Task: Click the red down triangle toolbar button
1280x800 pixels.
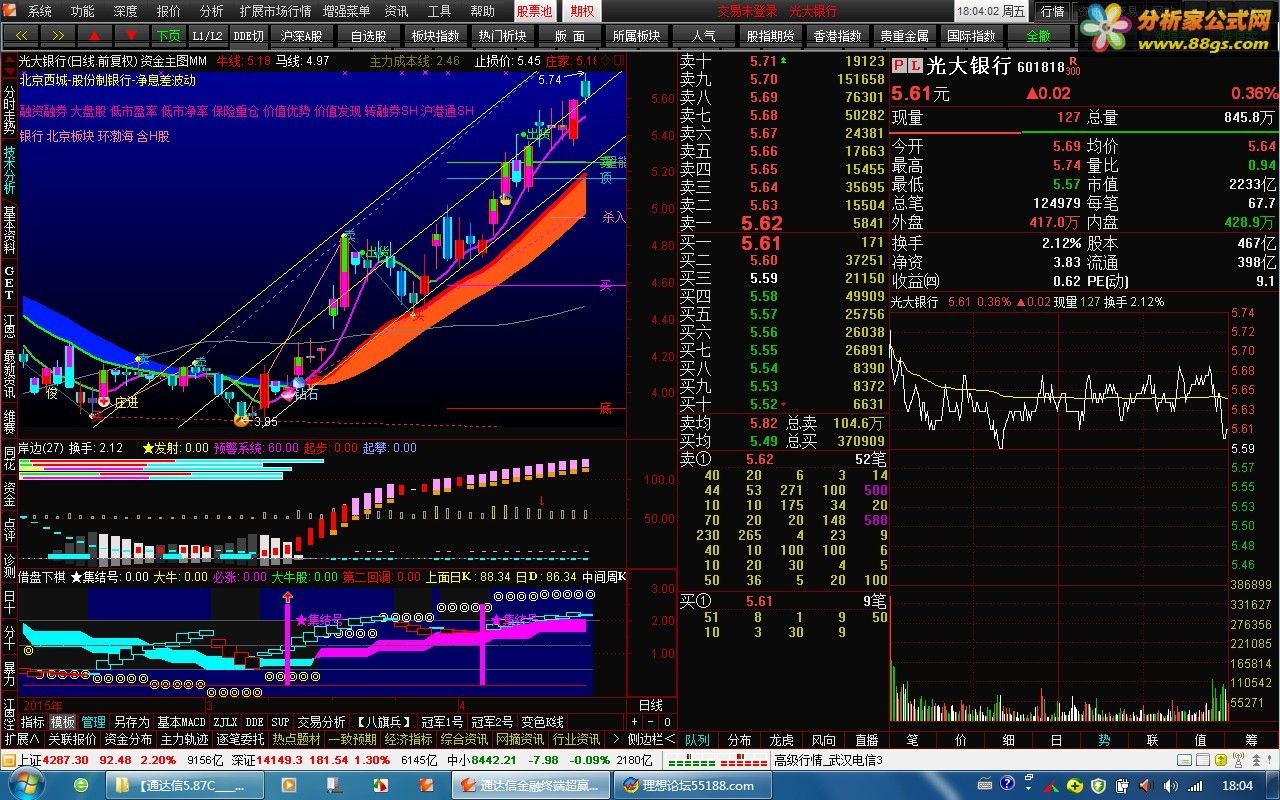Action: (132, 35)
